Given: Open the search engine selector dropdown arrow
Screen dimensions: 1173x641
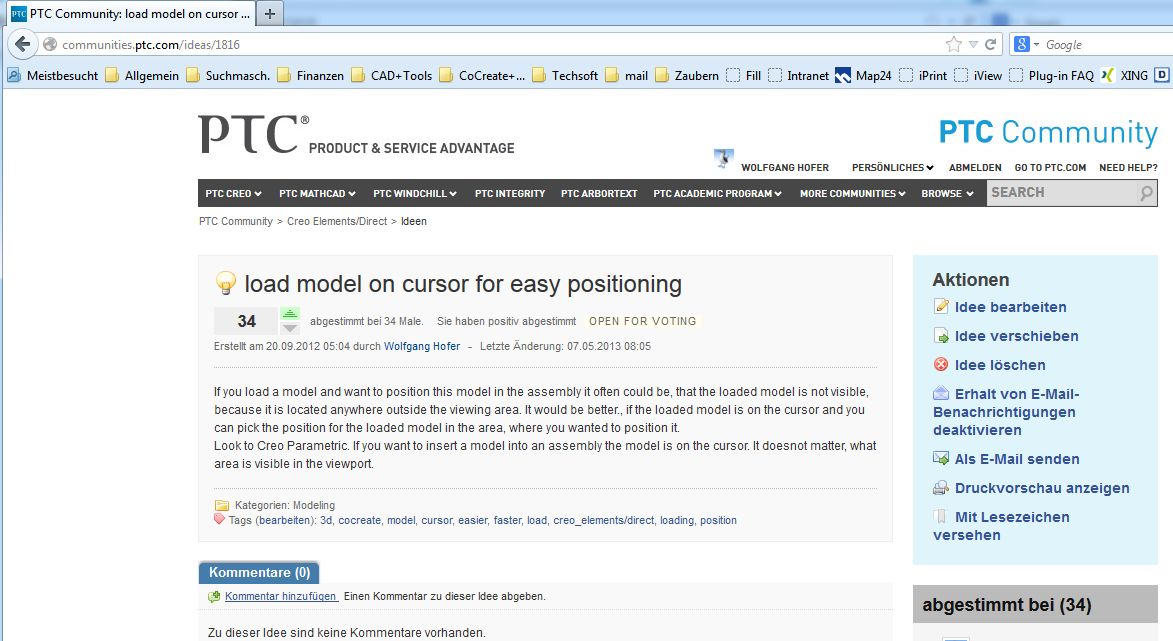Looking at the screenshot, I should click(1036, 44).
